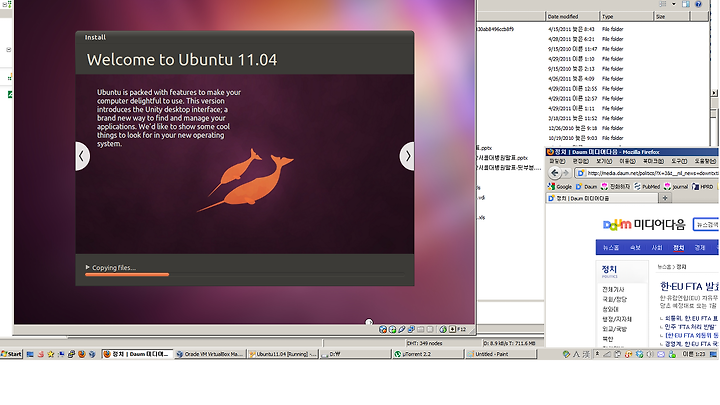Open Firefox 북마크(B) menu
This screenshot has width=720, height=405.
(653, 161)
